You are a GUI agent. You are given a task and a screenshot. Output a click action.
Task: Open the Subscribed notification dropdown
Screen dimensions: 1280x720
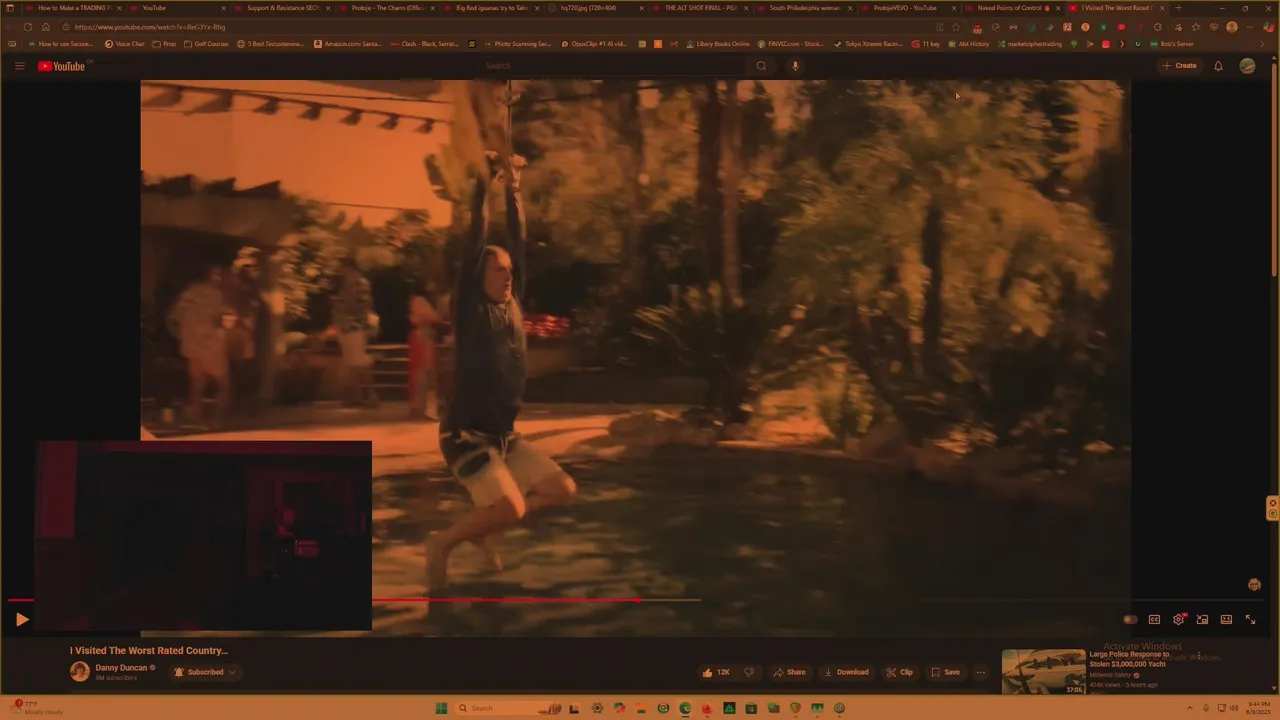(205, 672)
